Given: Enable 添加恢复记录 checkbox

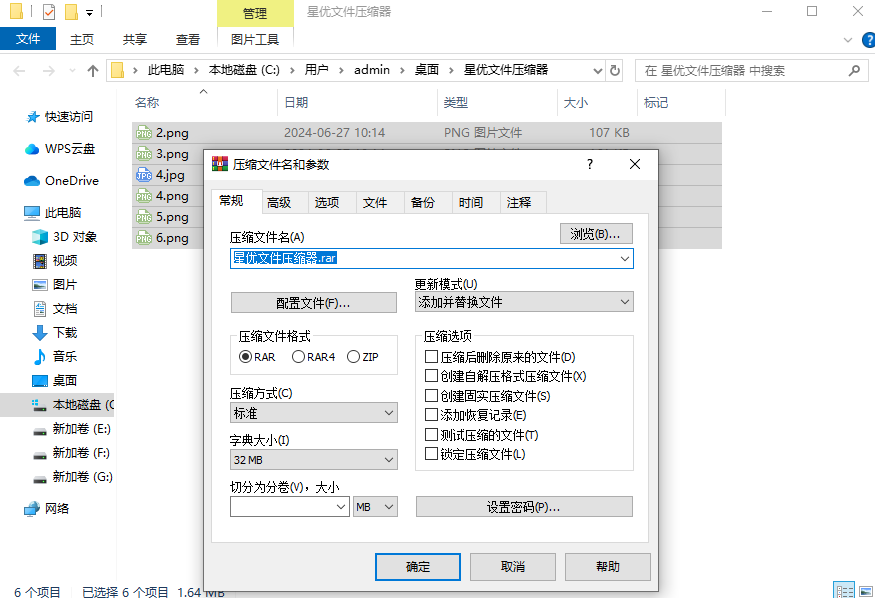Looking at the screenshot, I should click(x=431, y=415).
